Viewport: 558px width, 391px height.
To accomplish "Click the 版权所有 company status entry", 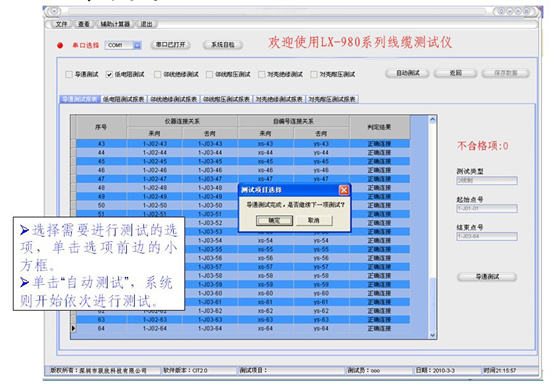I will (x=102, y=371).
